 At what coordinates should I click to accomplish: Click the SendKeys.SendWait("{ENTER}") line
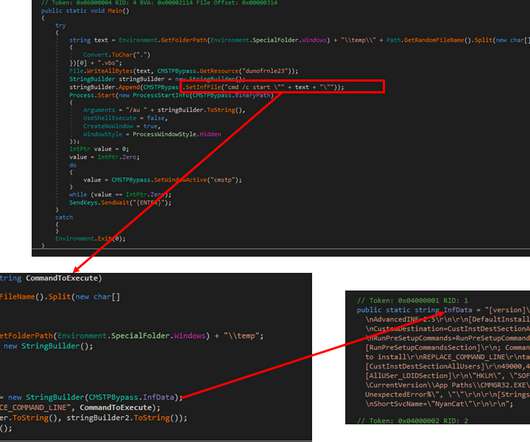[120, 203]
